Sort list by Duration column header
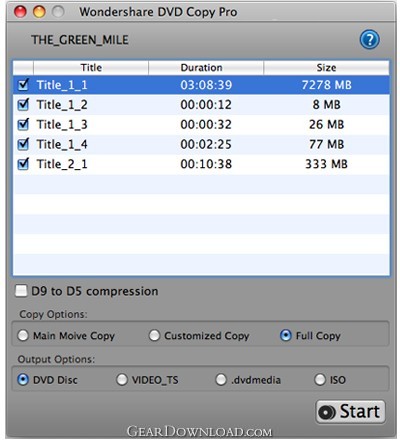The width and height of the screenshot is (400, 440). tap(206, 68)
